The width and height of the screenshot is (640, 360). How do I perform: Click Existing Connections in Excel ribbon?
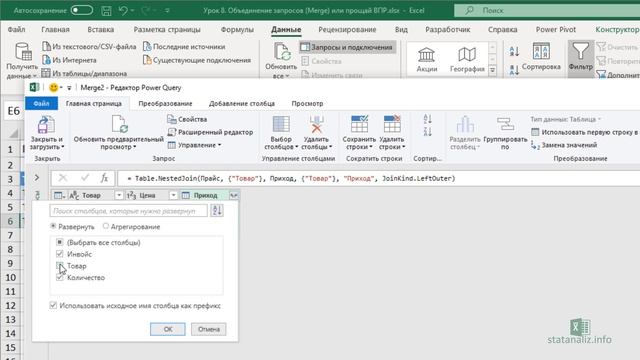(x=197, y=60)
